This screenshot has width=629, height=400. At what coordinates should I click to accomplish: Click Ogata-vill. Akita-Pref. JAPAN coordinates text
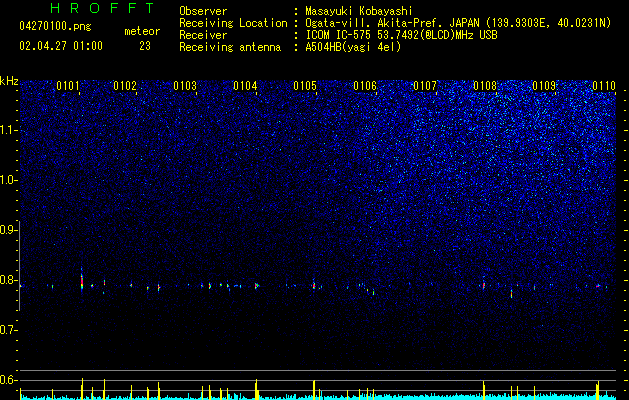coord(458,23)
